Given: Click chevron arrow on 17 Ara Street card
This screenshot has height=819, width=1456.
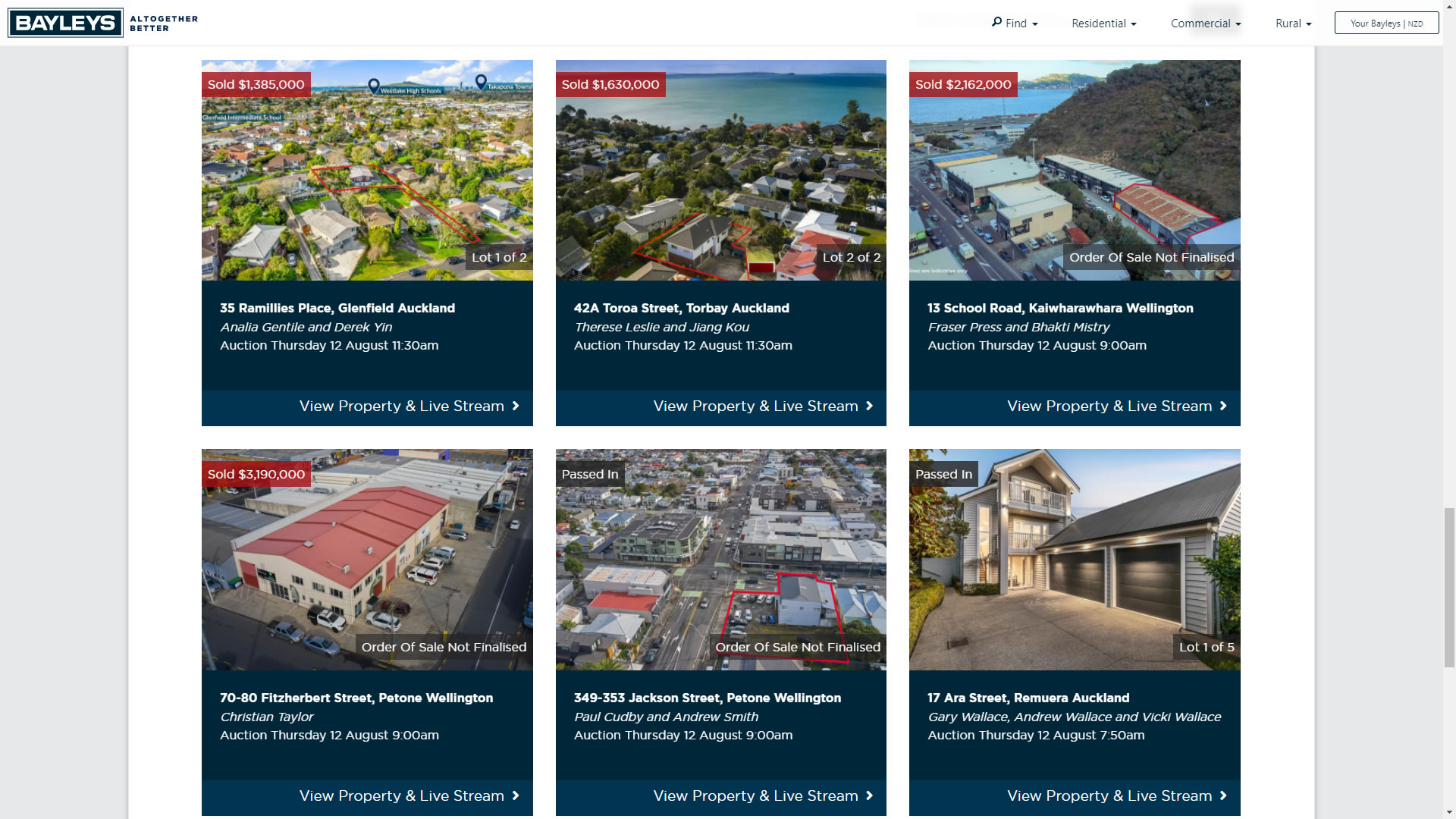Looking at the screenshot, I should click(x=1223, y=795).
